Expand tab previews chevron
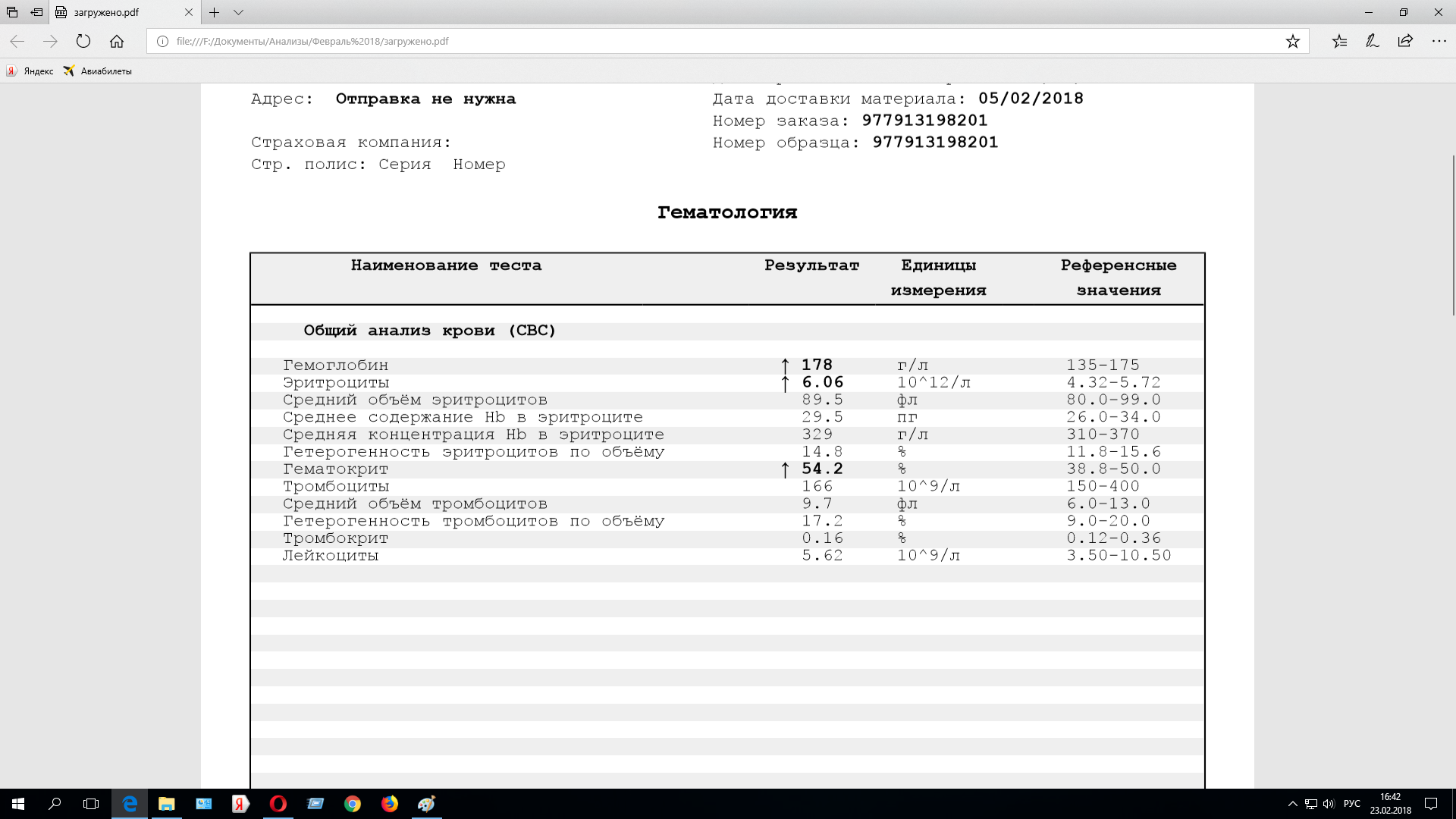The image size is (1456, 819). point(238,12)
